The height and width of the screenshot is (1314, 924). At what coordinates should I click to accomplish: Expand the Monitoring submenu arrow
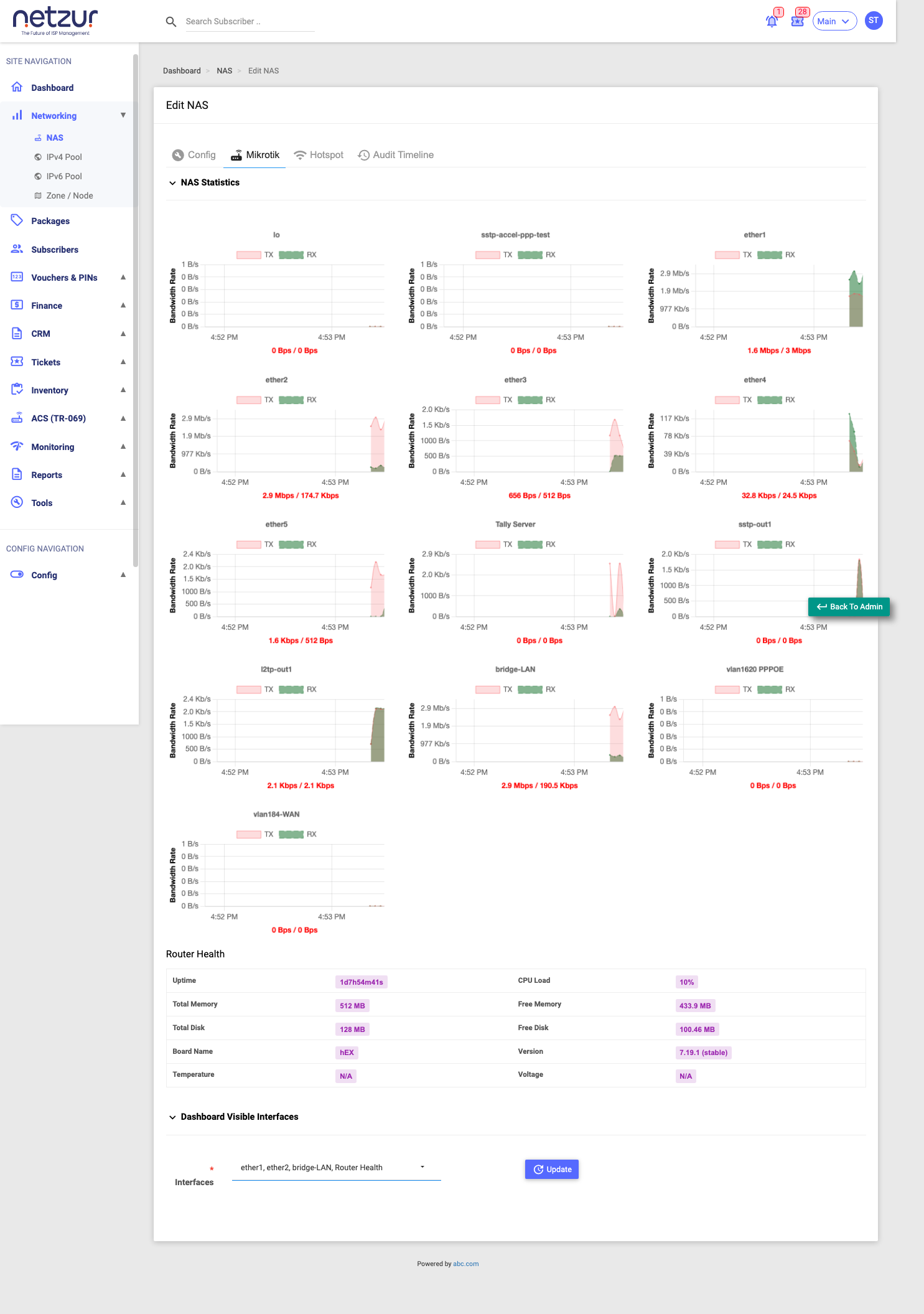click(123, 446)
